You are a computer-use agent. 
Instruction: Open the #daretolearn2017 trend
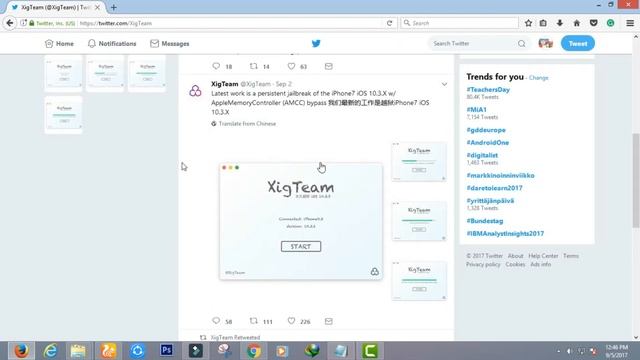tap(494, 188)
